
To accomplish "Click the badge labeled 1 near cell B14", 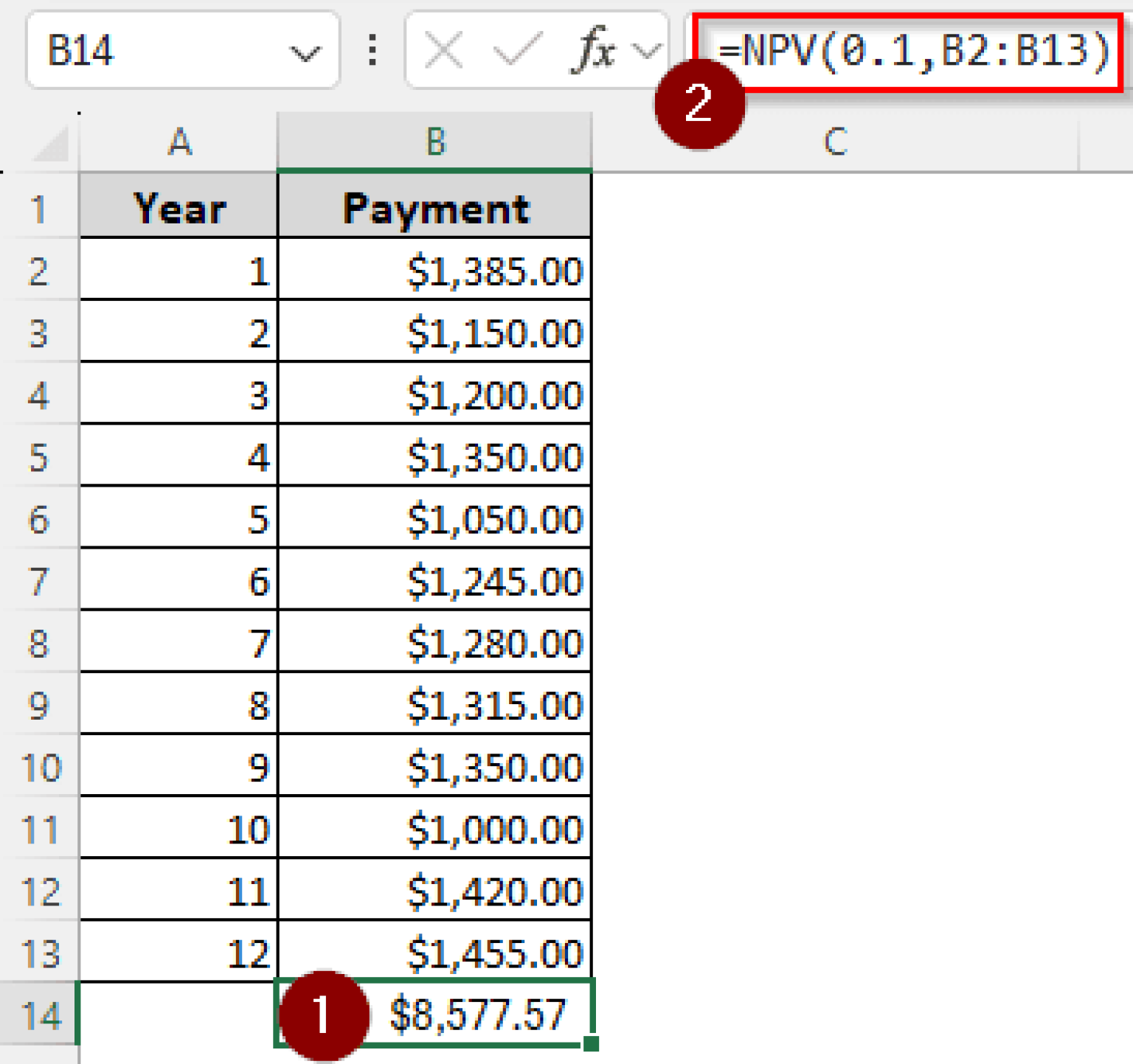I will point(325,1015).
